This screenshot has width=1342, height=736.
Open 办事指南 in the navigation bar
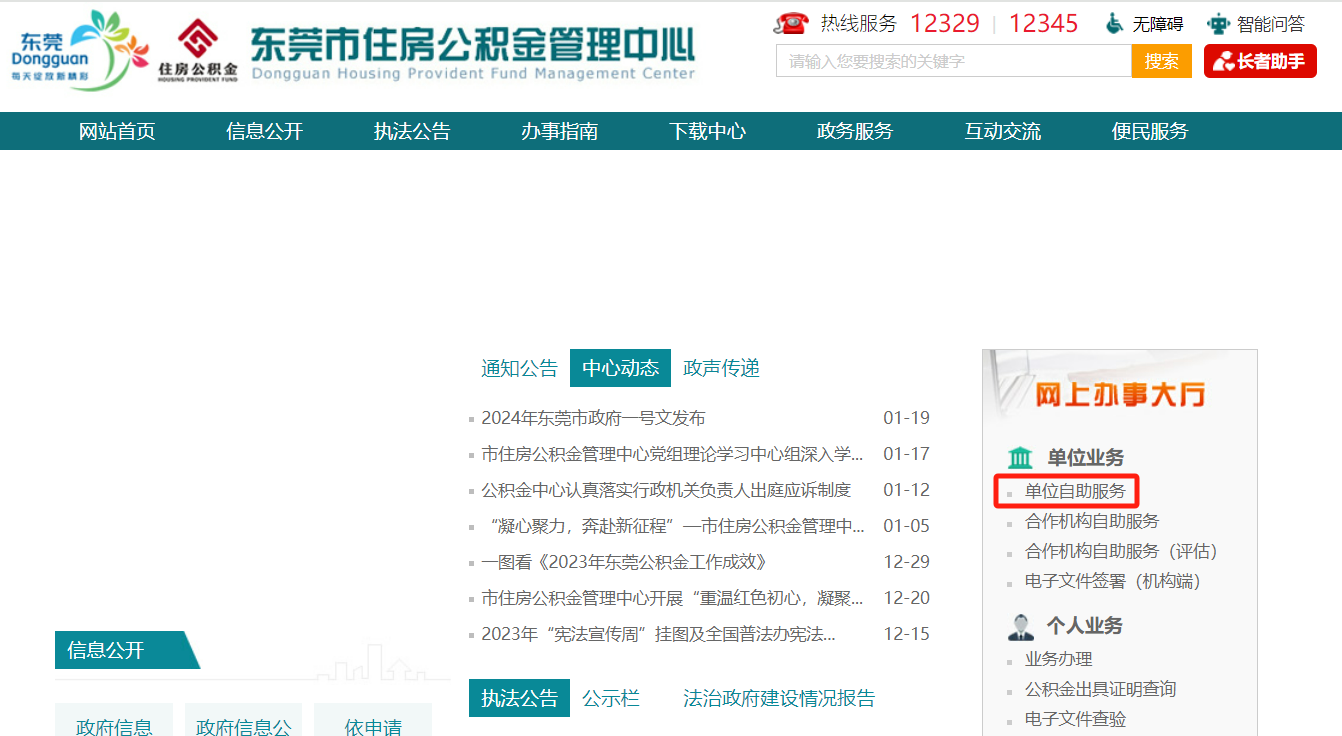click(x=559, y=131)
